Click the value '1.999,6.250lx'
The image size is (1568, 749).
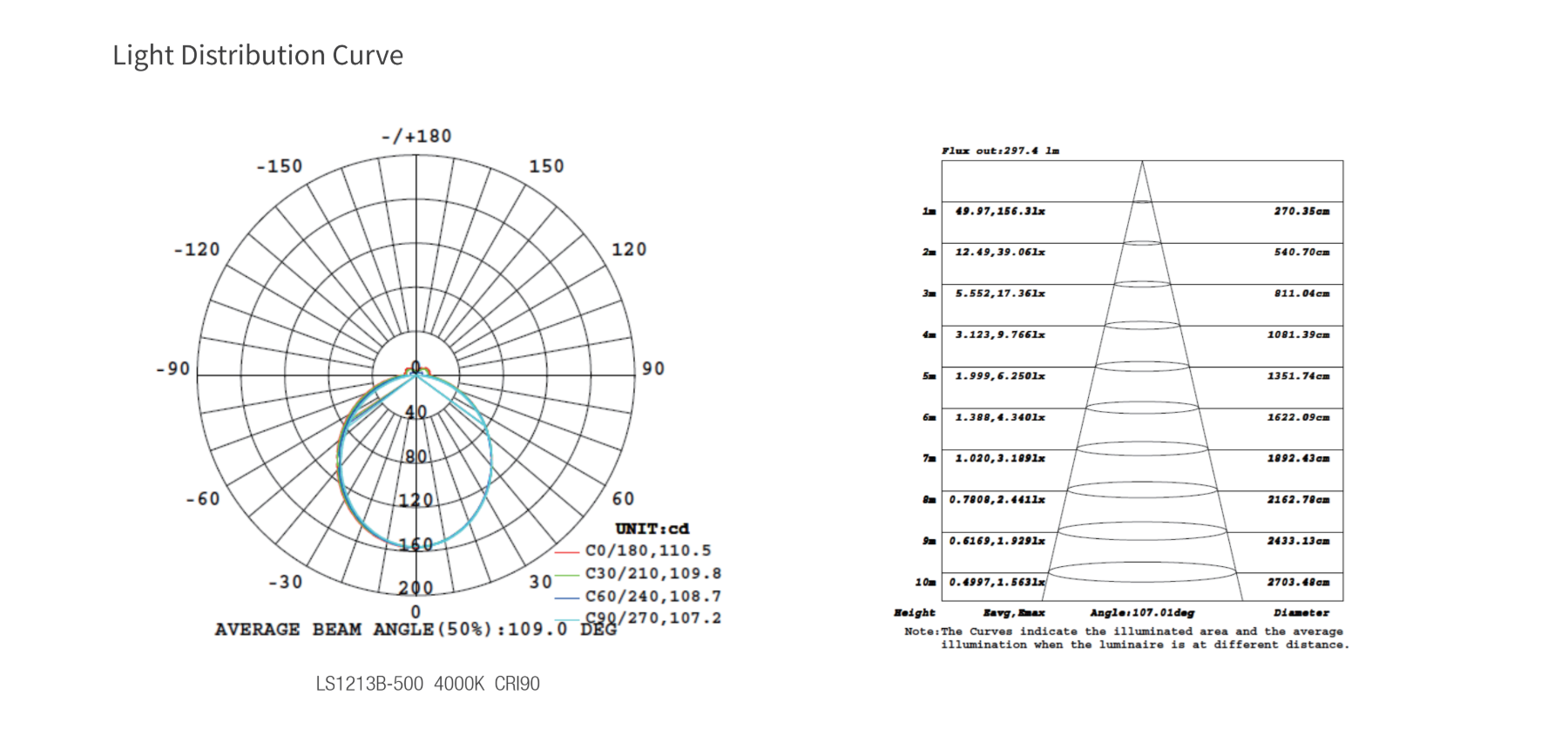click(x=1000, y=376)
